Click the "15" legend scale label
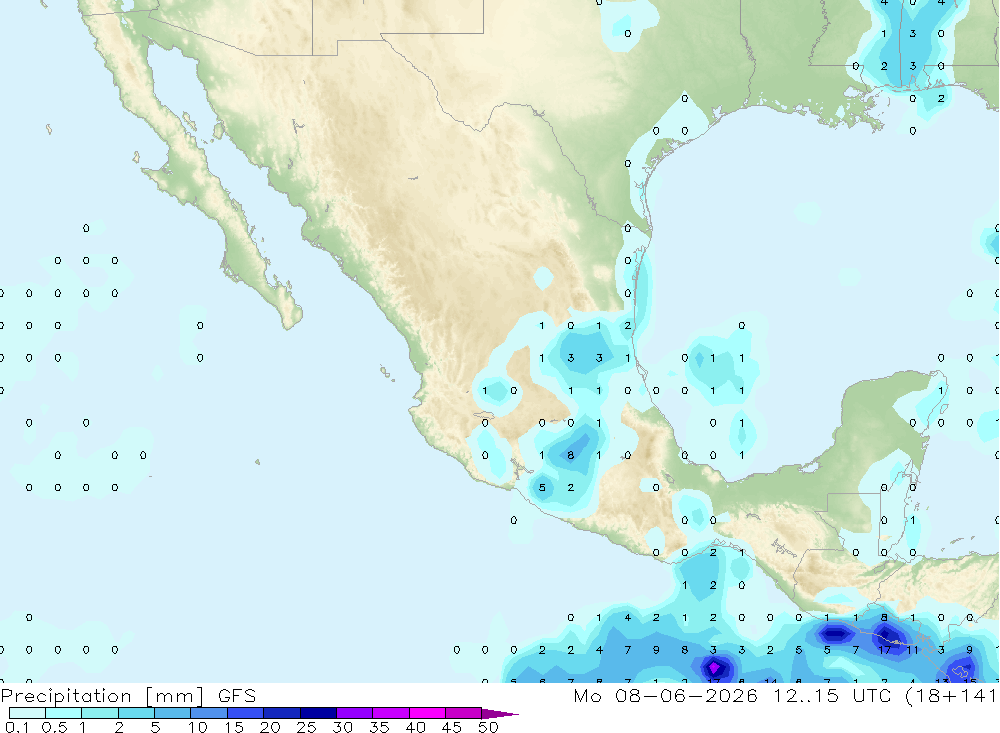1000x733 pixels. click(234, 727)
